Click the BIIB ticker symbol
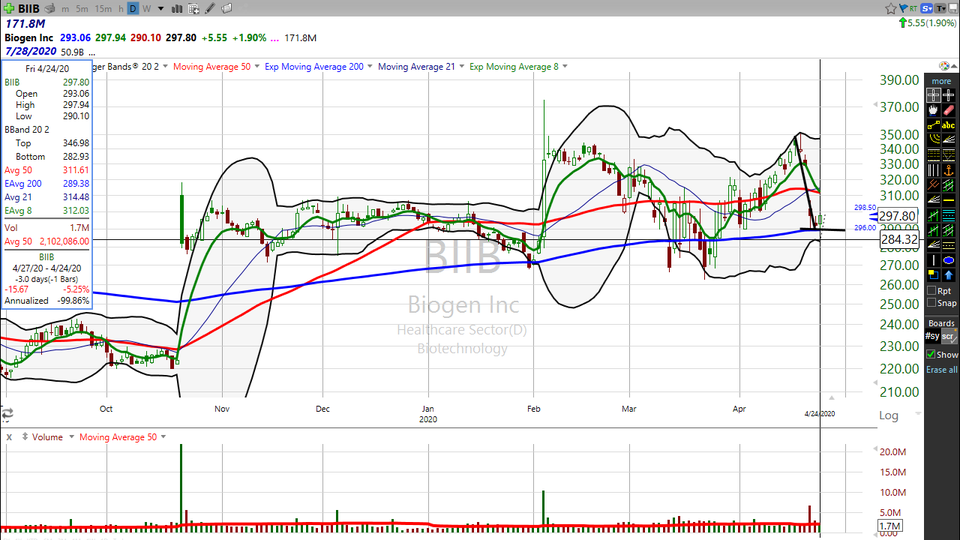Viewport: 960px width, 540px height. pos(29,9)
